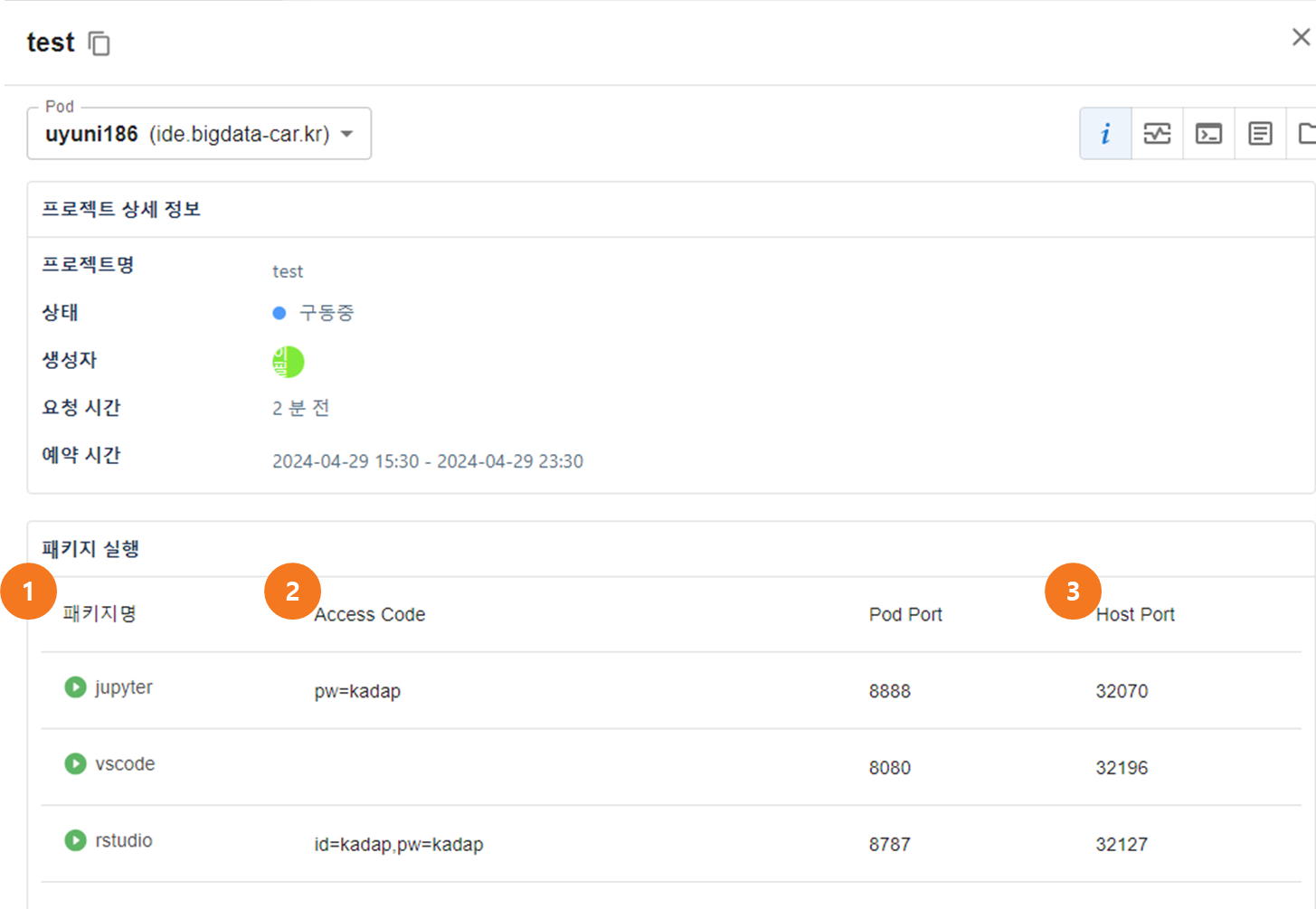Click the vscode package name

tap(125, 764)
